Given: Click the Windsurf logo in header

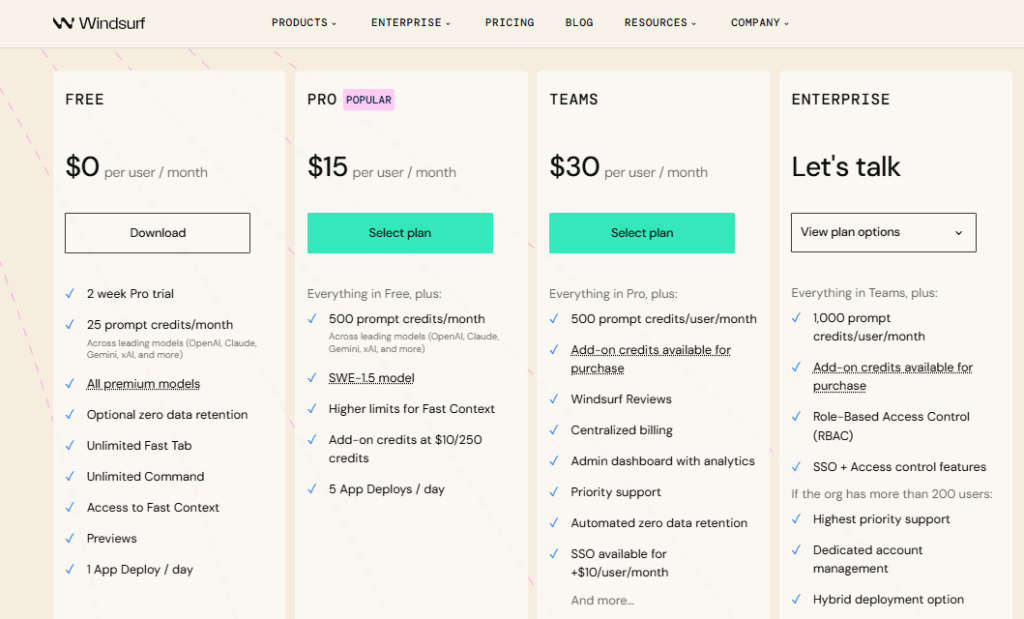Looking at the screenshot, I should tap(99, 23).
